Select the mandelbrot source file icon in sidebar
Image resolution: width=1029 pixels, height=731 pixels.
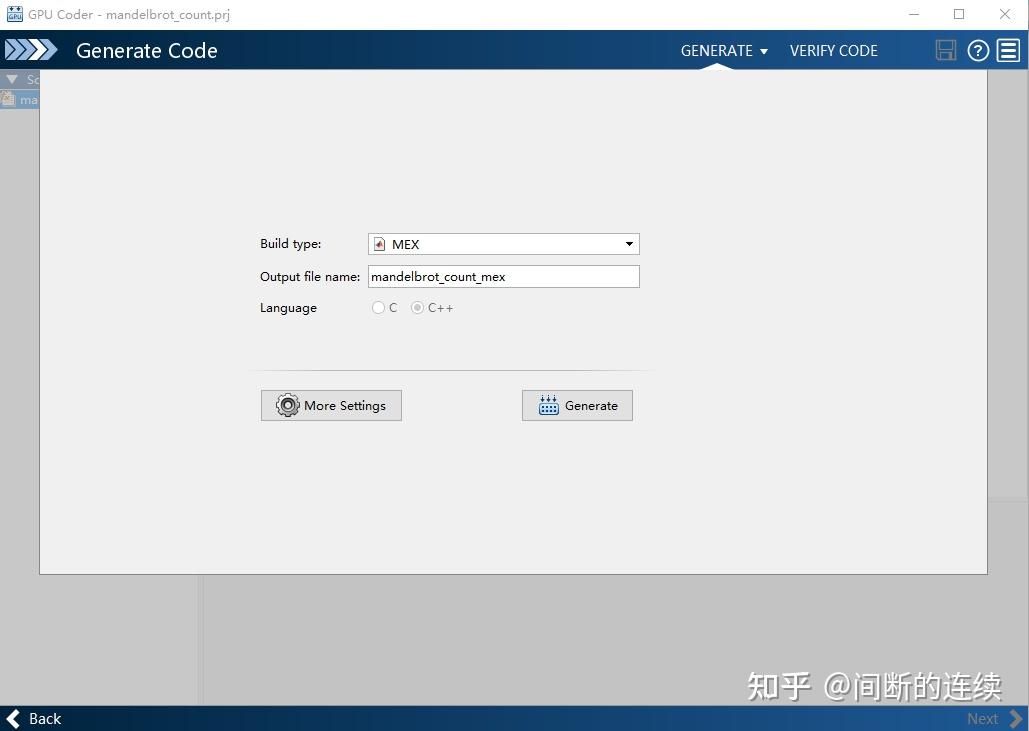9,99
